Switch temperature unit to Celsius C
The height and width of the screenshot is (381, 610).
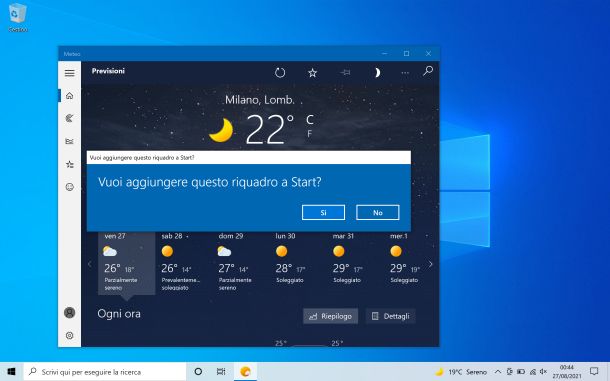[x=310, y=119]
